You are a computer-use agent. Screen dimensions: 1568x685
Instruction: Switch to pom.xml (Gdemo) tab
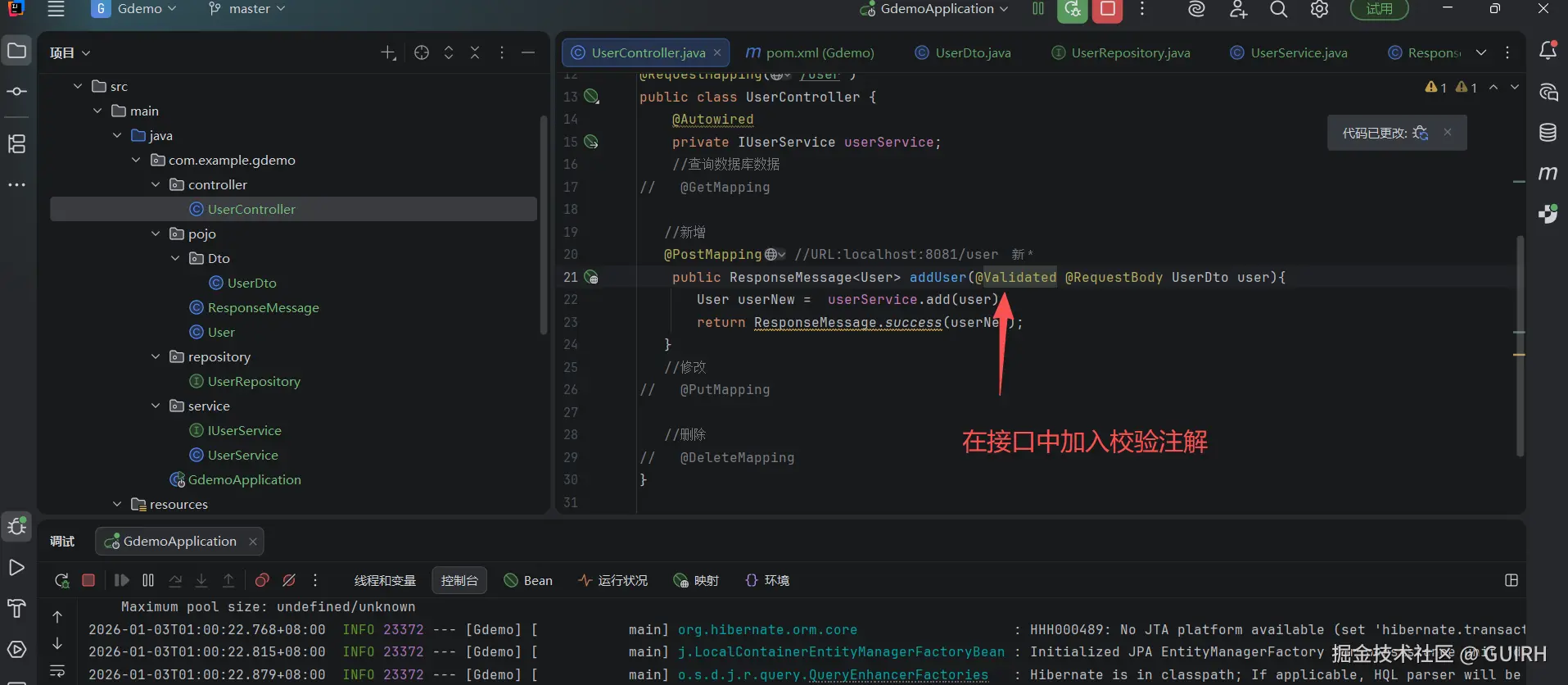point(809,52)
